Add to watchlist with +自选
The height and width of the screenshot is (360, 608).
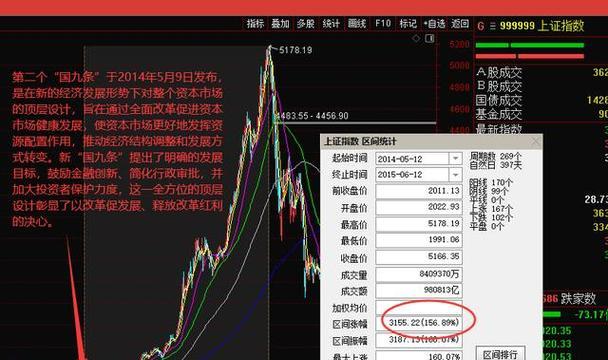point(434,24)
